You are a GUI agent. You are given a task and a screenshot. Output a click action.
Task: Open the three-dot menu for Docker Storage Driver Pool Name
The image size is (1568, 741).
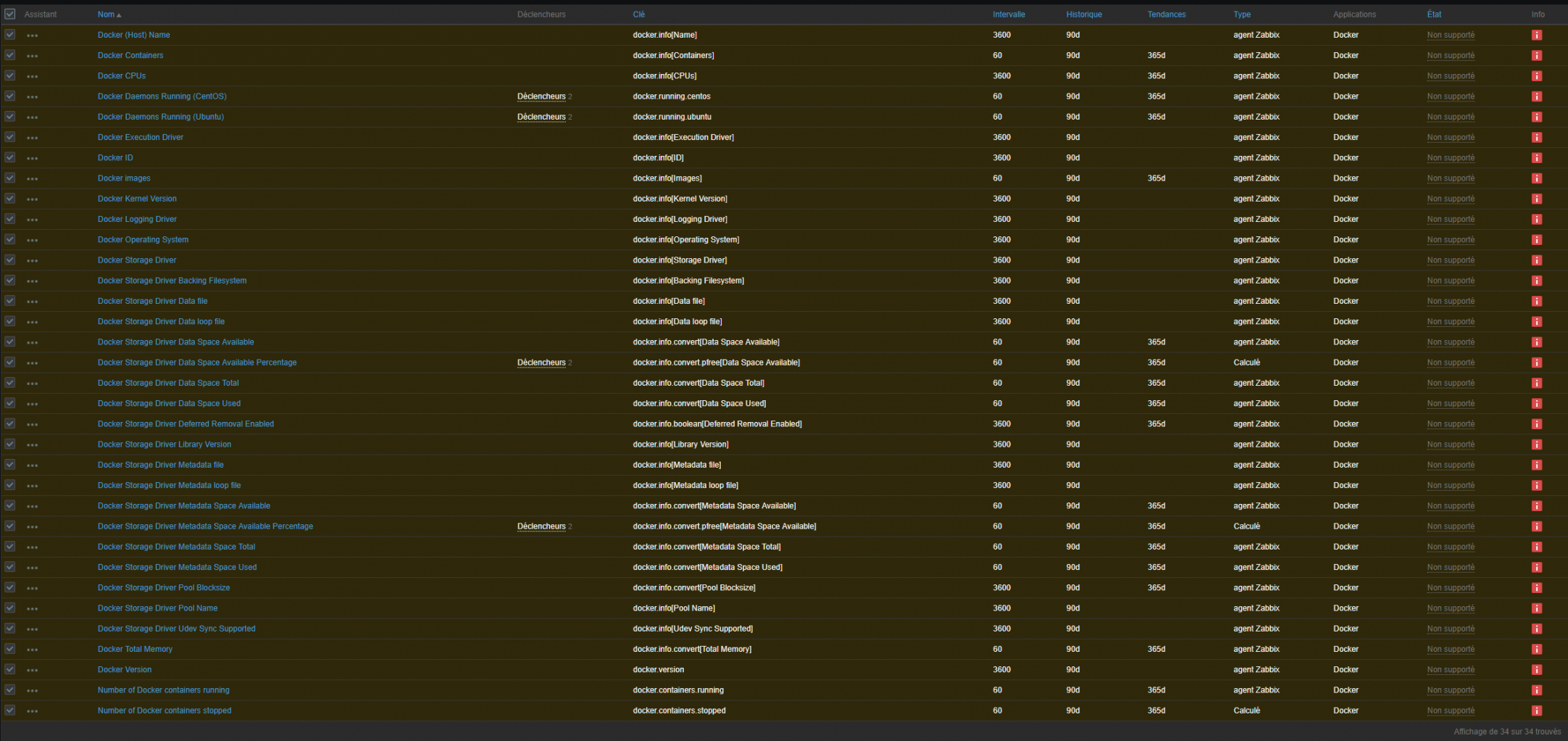tap(32, 609)
